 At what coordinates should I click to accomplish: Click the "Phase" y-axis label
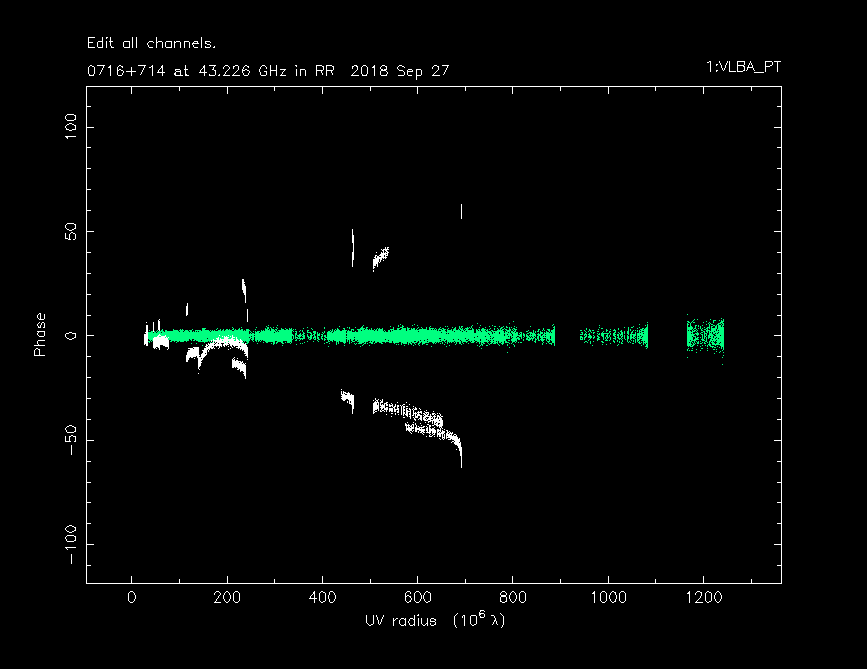(40, 334)
